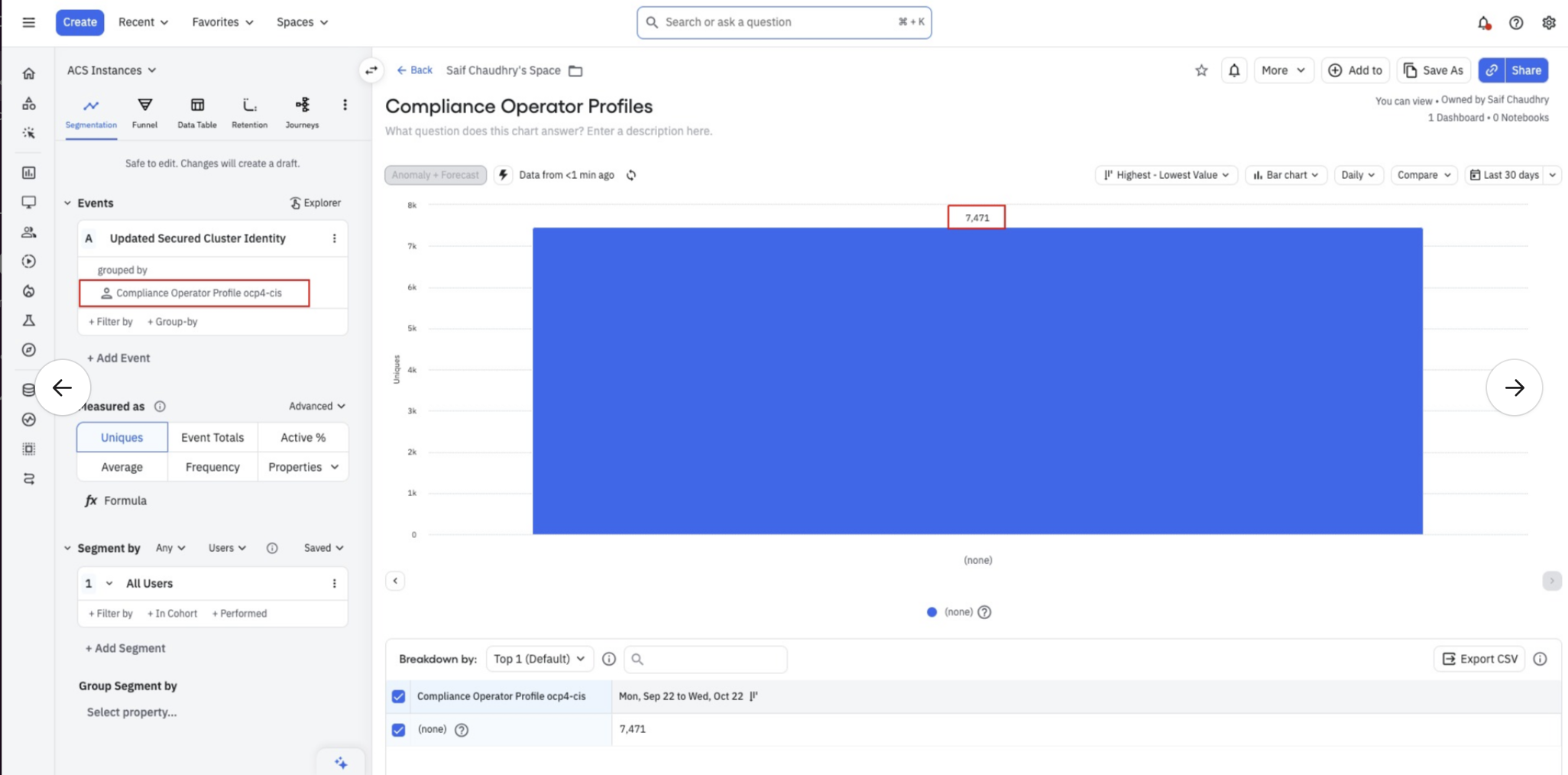Switch to the Data Table tab
The height and width of the screenshot is (775, 1568).
point(196,112)
